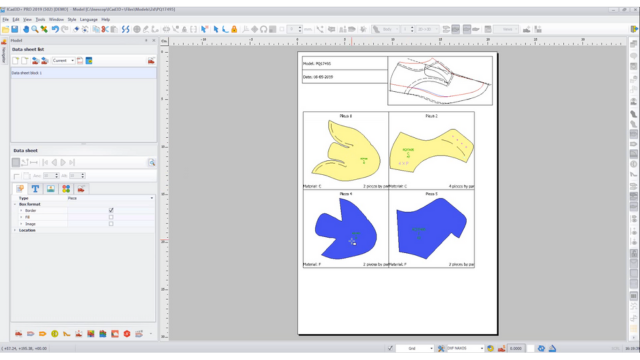Screen dimensions: 640x360
Task: Click the globe grid icon in toolbar
Action: click(x=137, y=29)
